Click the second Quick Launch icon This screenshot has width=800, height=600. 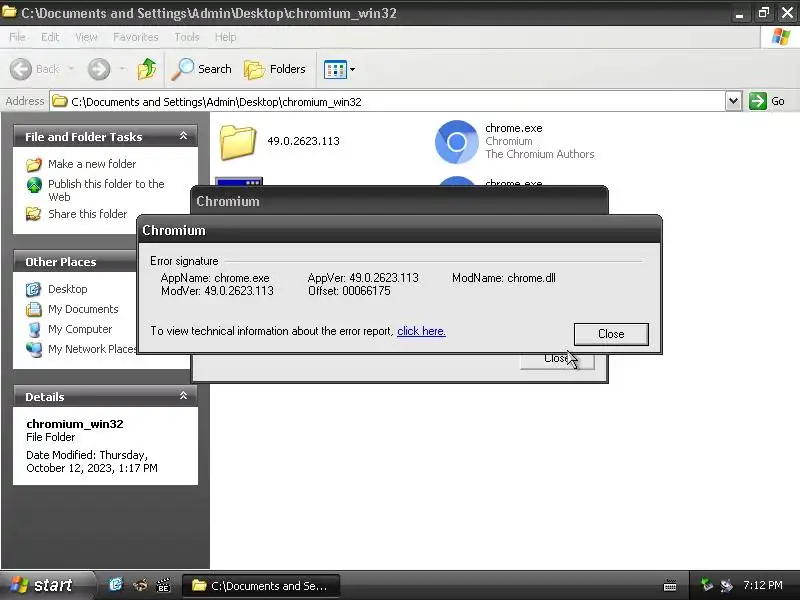point(140,585)
